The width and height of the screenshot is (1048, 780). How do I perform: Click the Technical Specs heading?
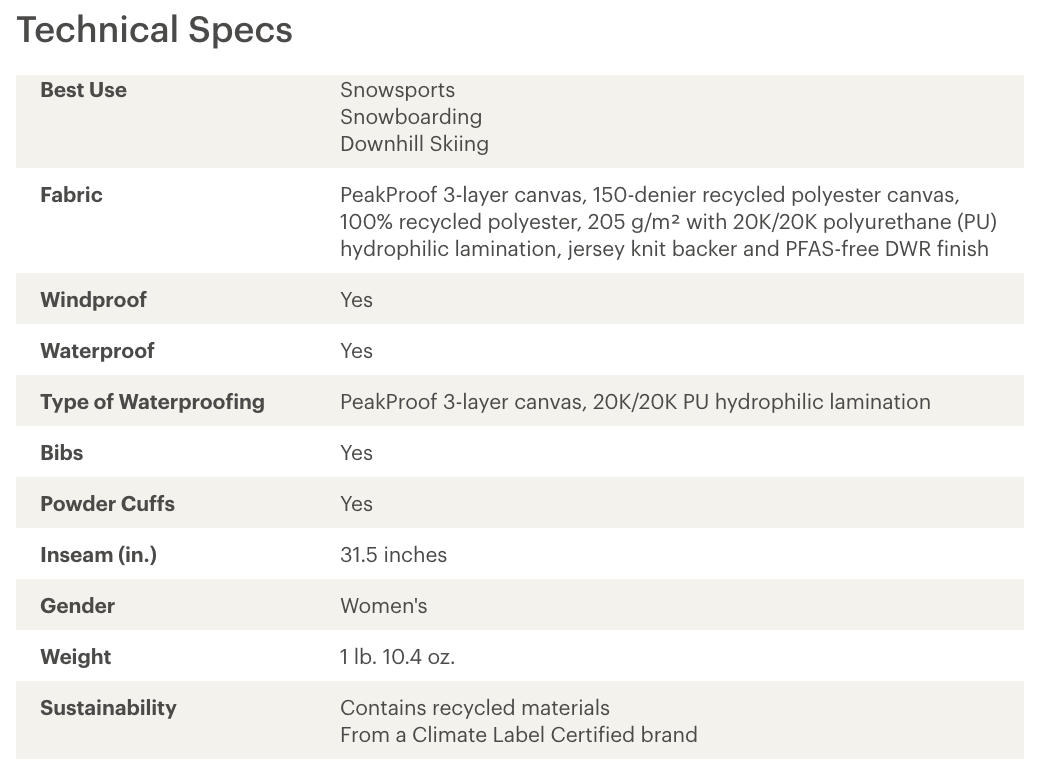154,30
